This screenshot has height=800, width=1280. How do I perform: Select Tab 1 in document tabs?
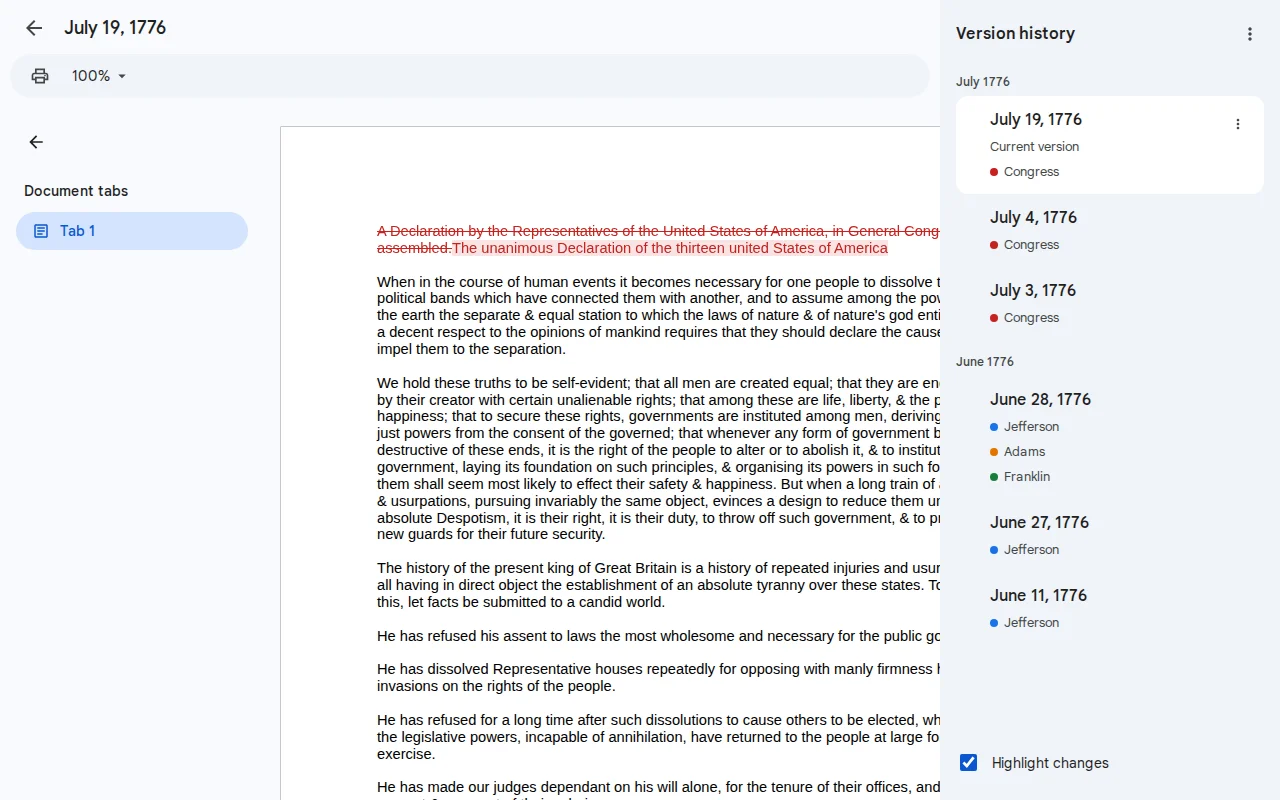click(x=132, y=231)
